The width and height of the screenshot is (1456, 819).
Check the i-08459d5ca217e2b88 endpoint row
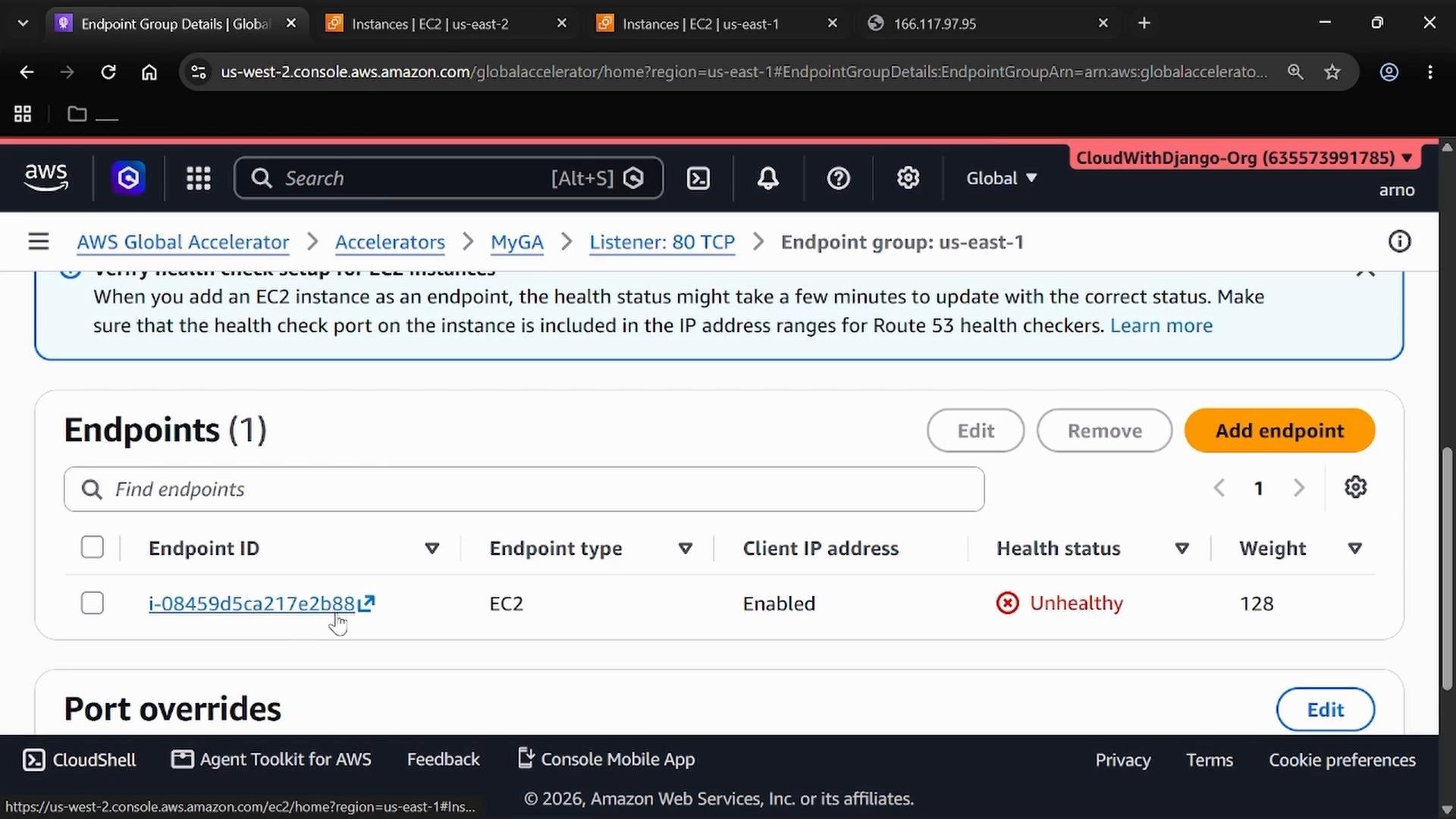pyautogui.click(x=93, y=604)
